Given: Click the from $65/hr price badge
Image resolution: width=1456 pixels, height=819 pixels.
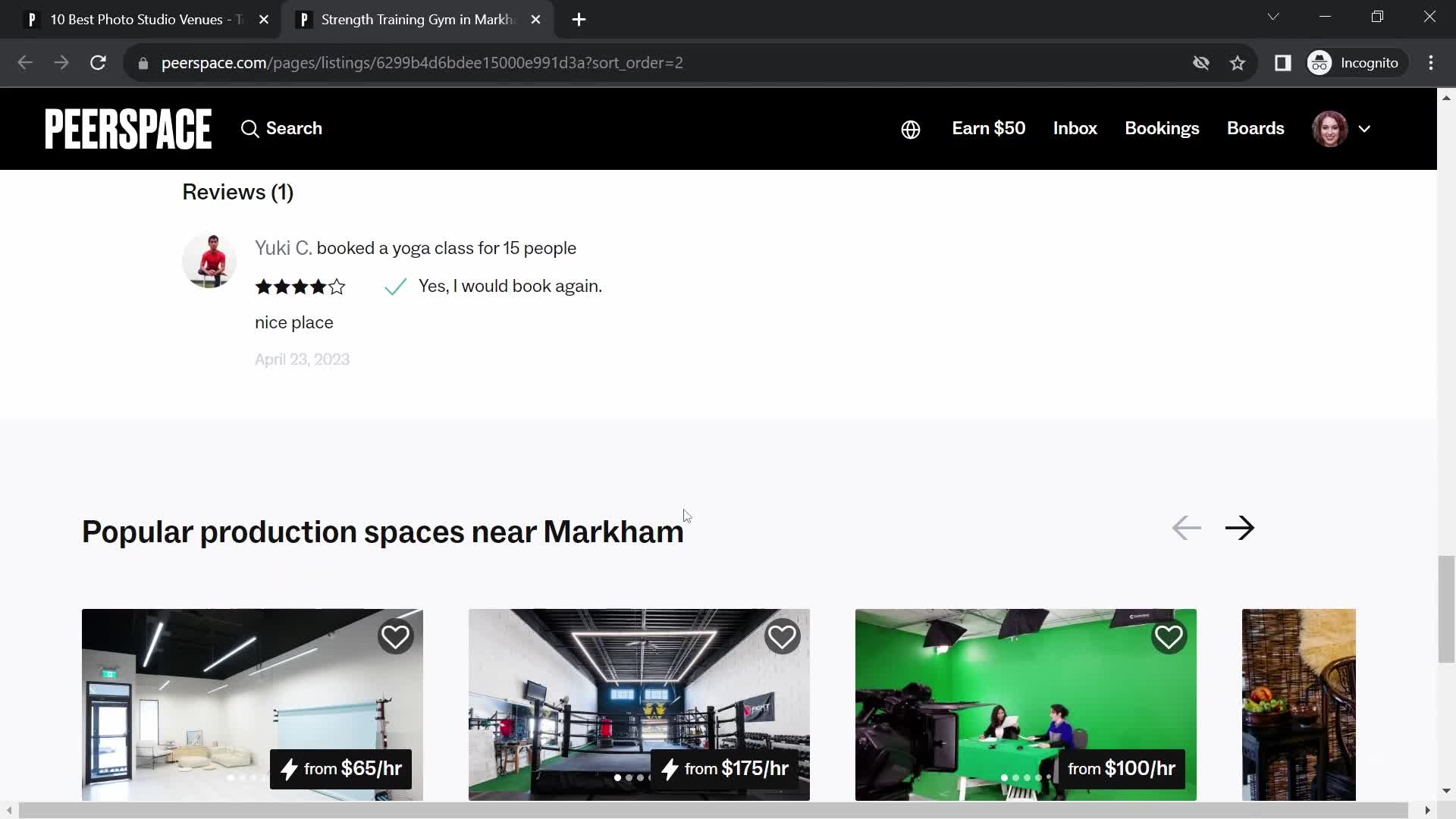Looking at the screenshot, I should pyautogui.click(x=341, y=769).
